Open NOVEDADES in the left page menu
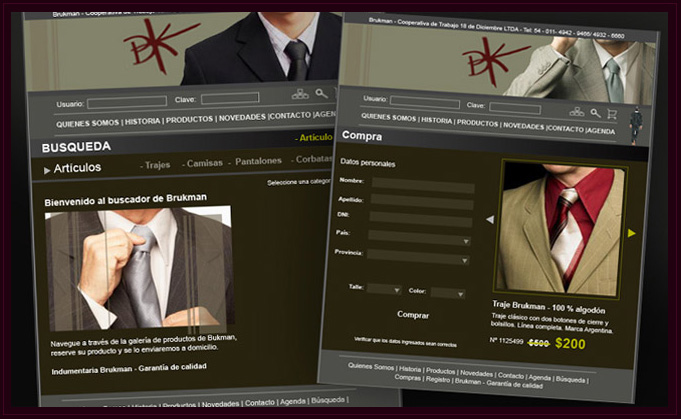 [242, 118]
